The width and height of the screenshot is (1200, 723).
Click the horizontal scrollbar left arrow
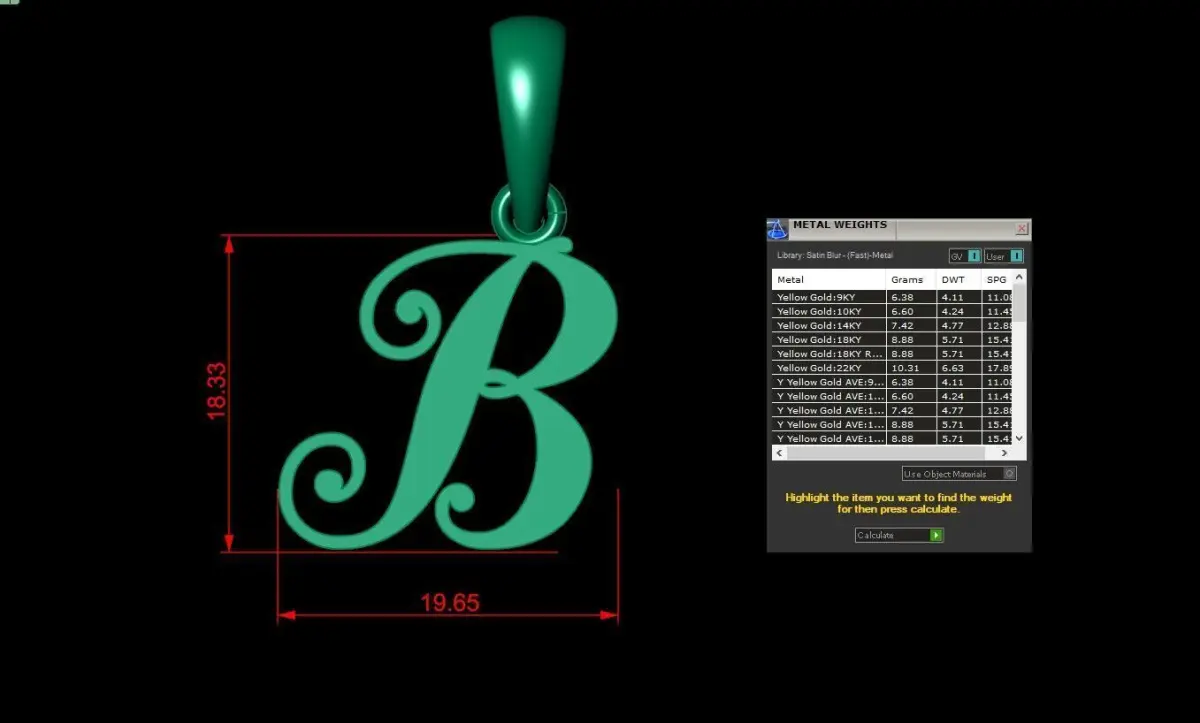pos(779,453)
